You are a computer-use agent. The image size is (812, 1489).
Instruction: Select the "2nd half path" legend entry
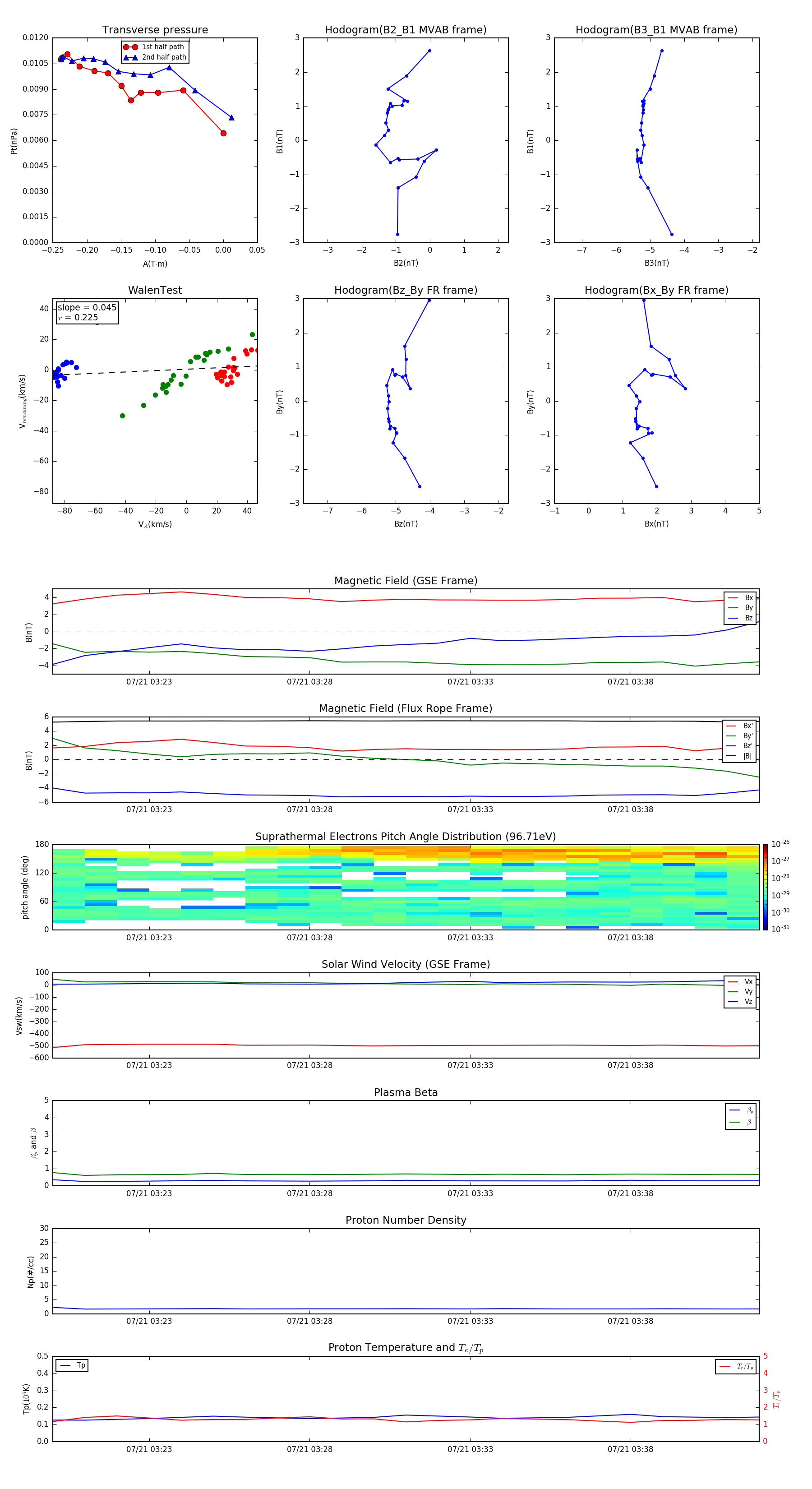point(155,57)
